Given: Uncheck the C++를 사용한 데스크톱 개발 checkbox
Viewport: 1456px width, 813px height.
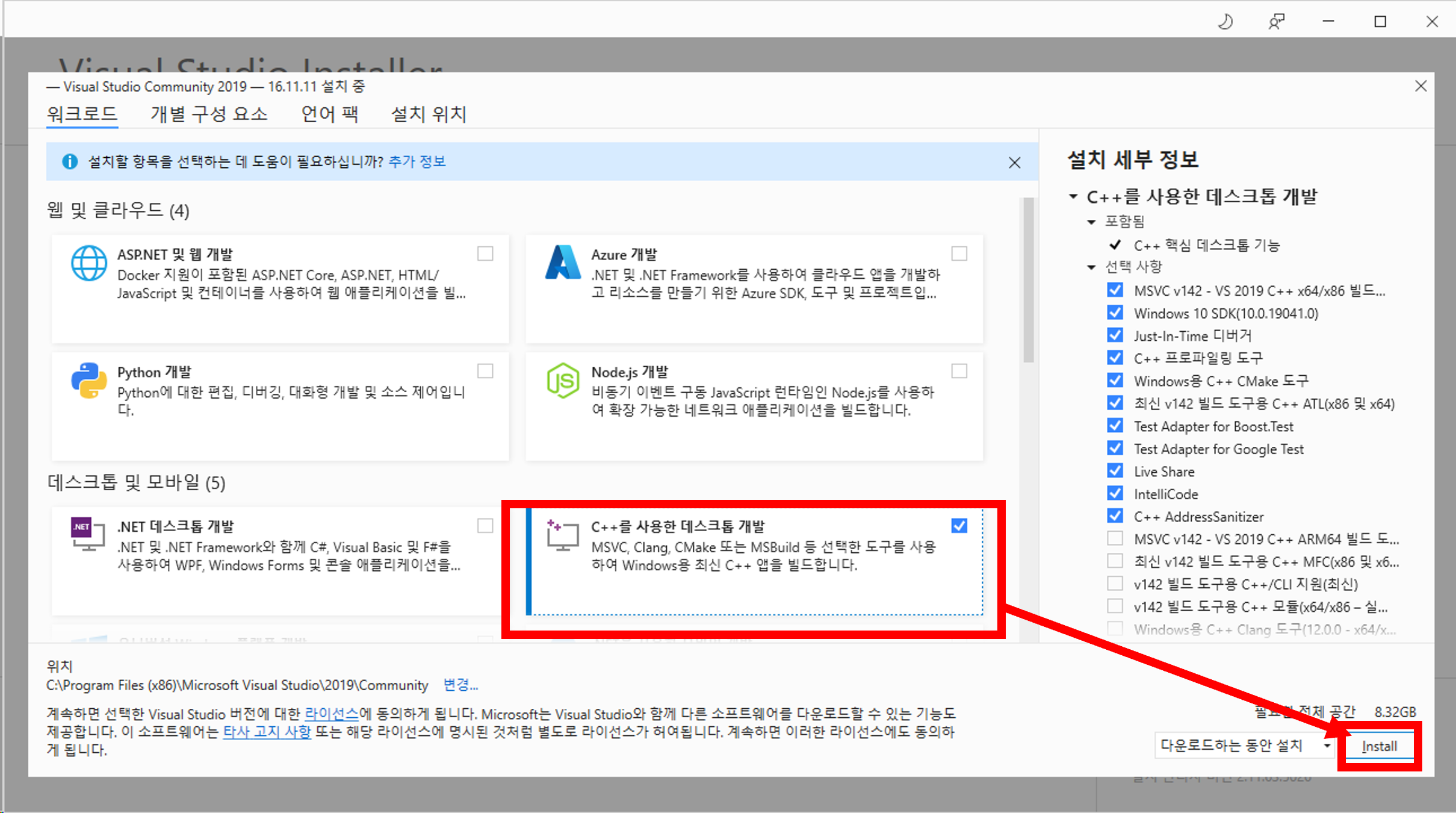Looking at the screenshot, I should [x=959, y=526].
